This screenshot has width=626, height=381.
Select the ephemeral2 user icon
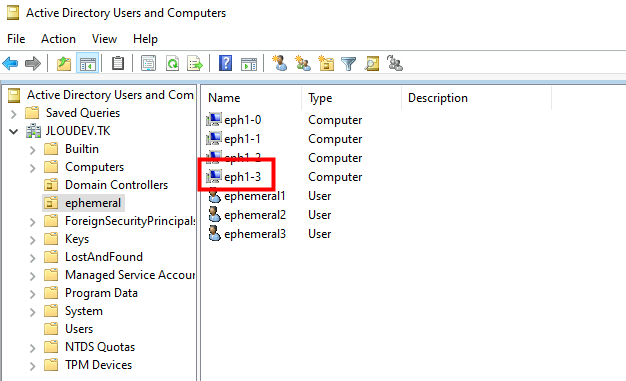(215, 214)
